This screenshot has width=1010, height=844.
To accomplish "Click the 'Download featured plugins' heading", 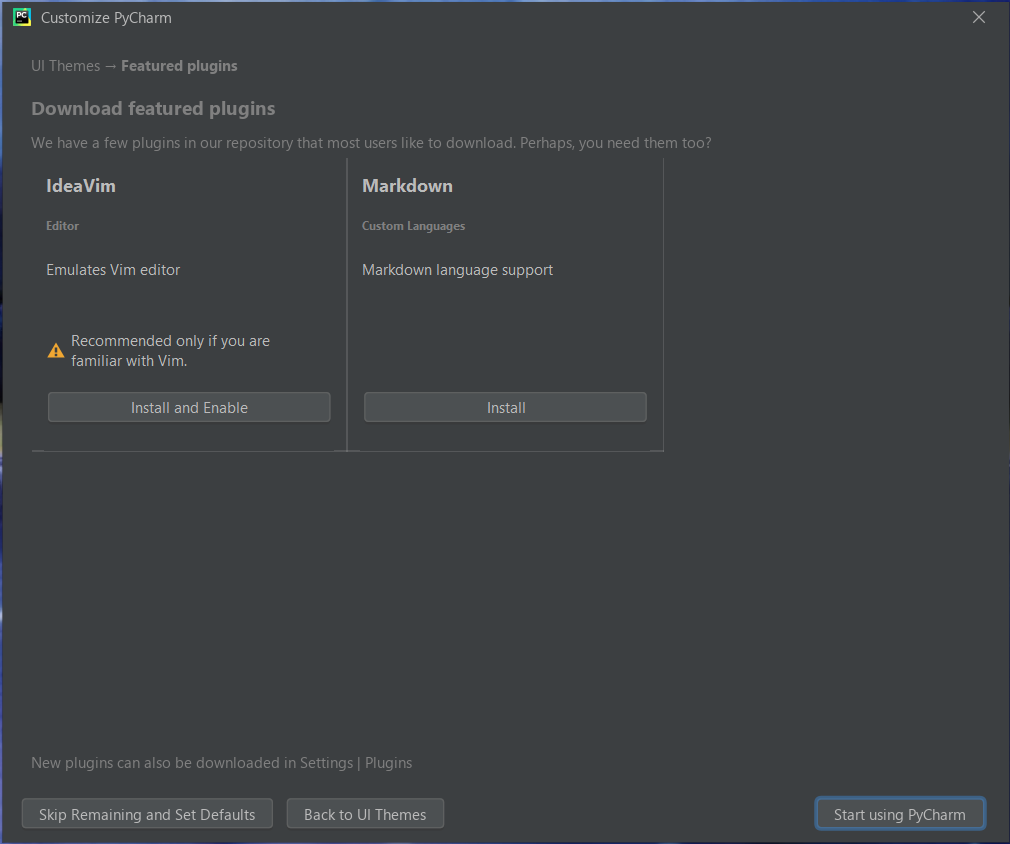I will (x=153, y=108).
